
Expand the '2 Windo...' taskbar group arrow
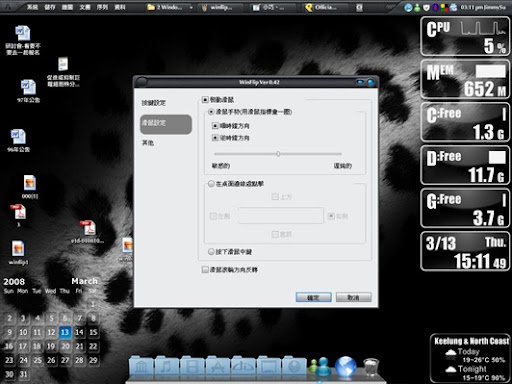pyautogui.click(x=191, y=7)
